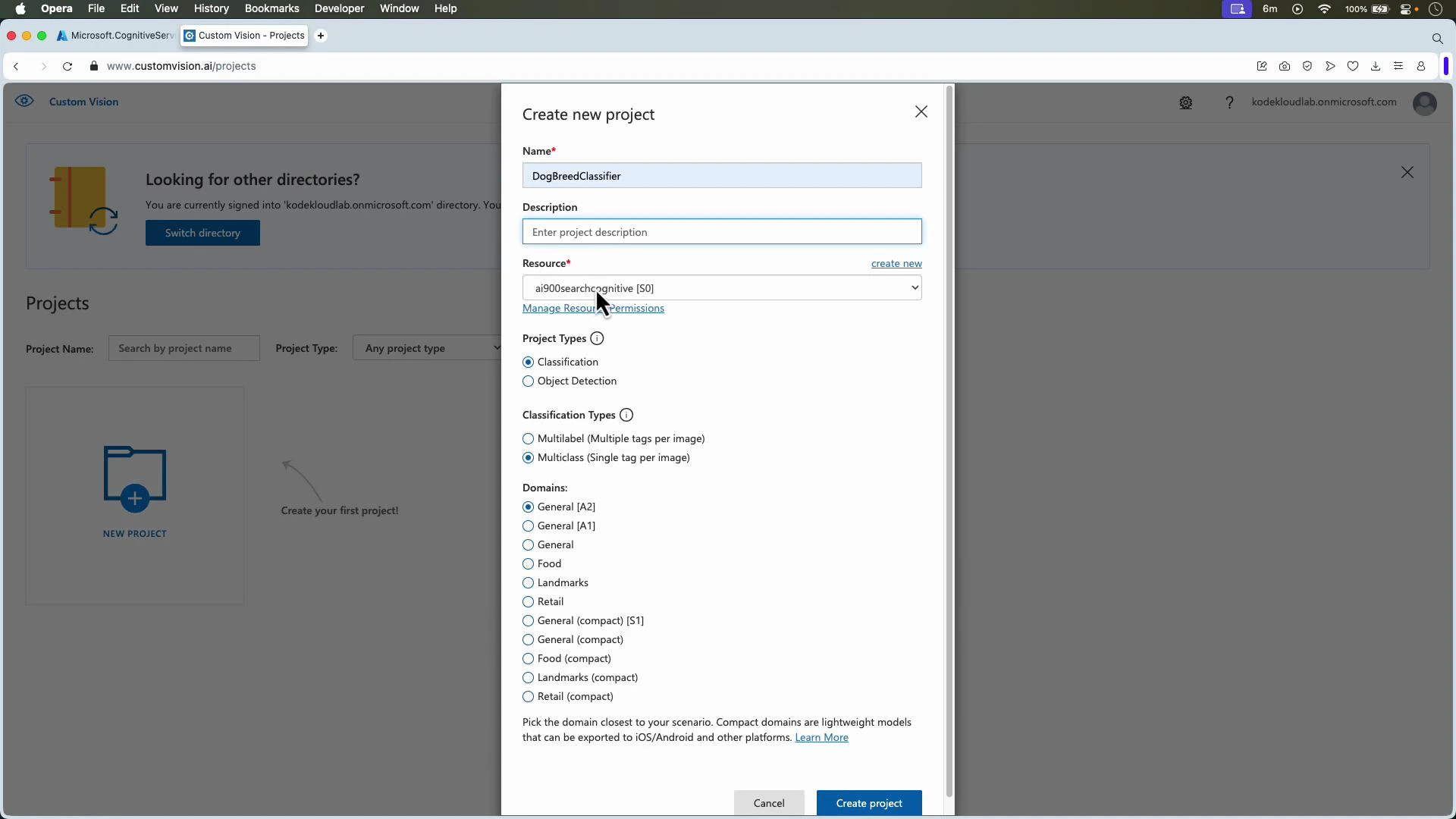The width and height of the screenshot is (1456, 819).
Task: Open new browser tab with plus
Action: [x=321, y=36]
